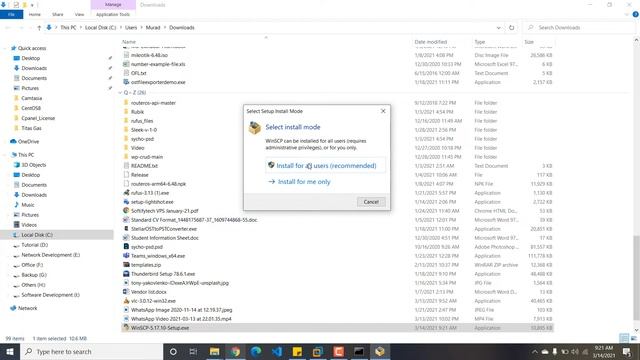Select vlc-3.0.12-win32.exe icon
This screenshot has height=360, width=640.
pos(126,300)
